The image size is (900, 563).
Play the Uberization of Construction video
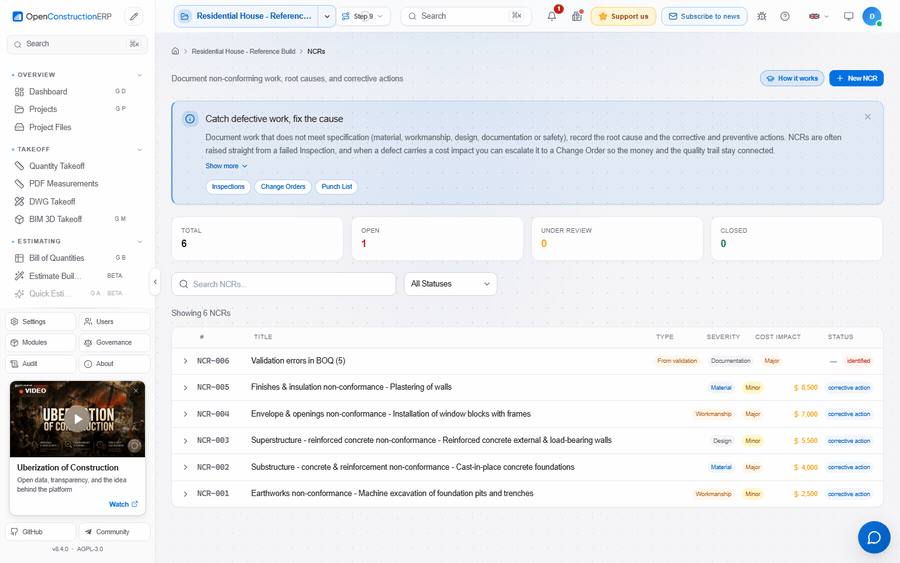click(x=77, y=418)
